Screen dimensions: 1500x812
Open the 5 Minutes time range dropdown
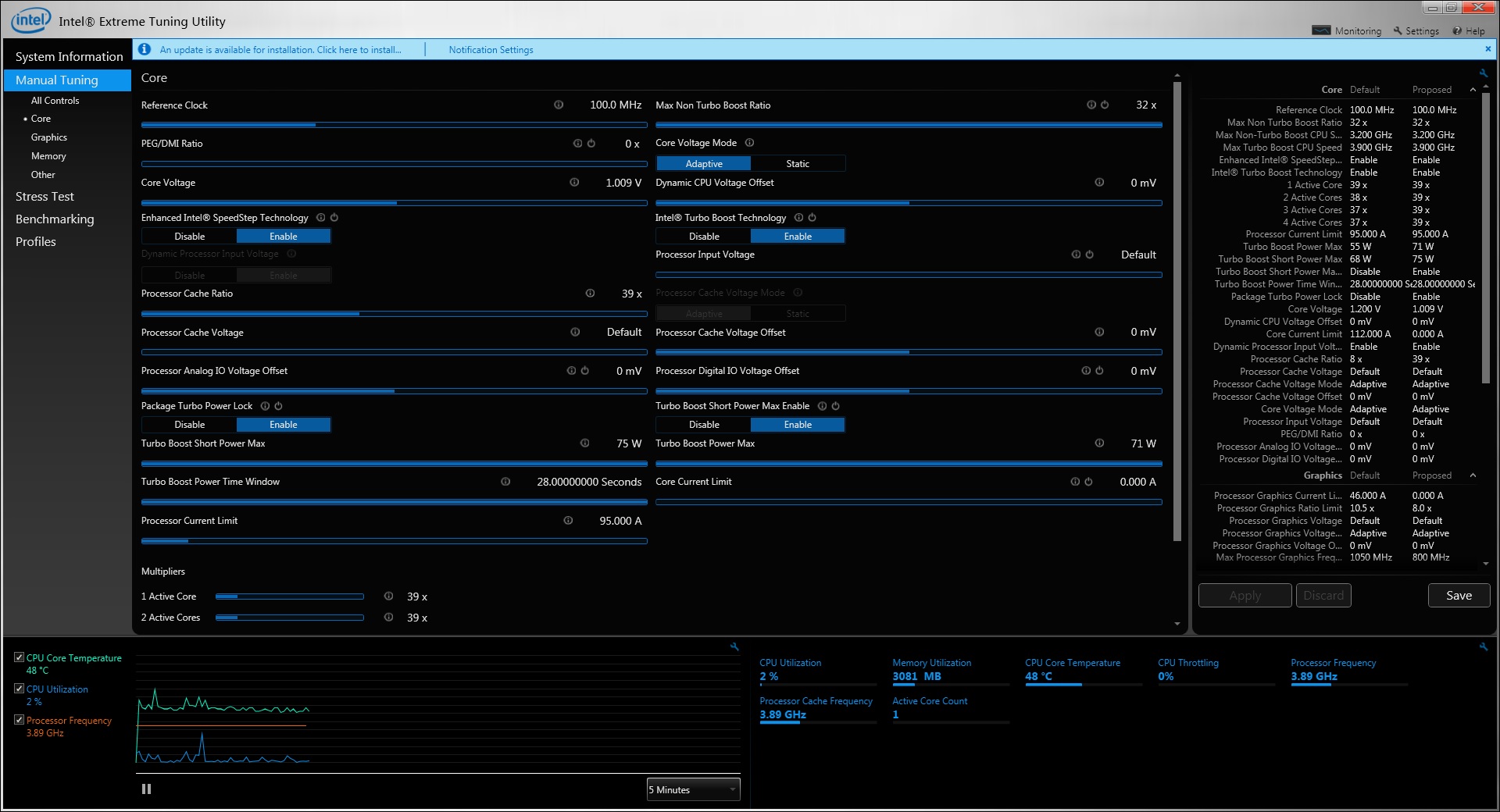[x=693, y=789]
